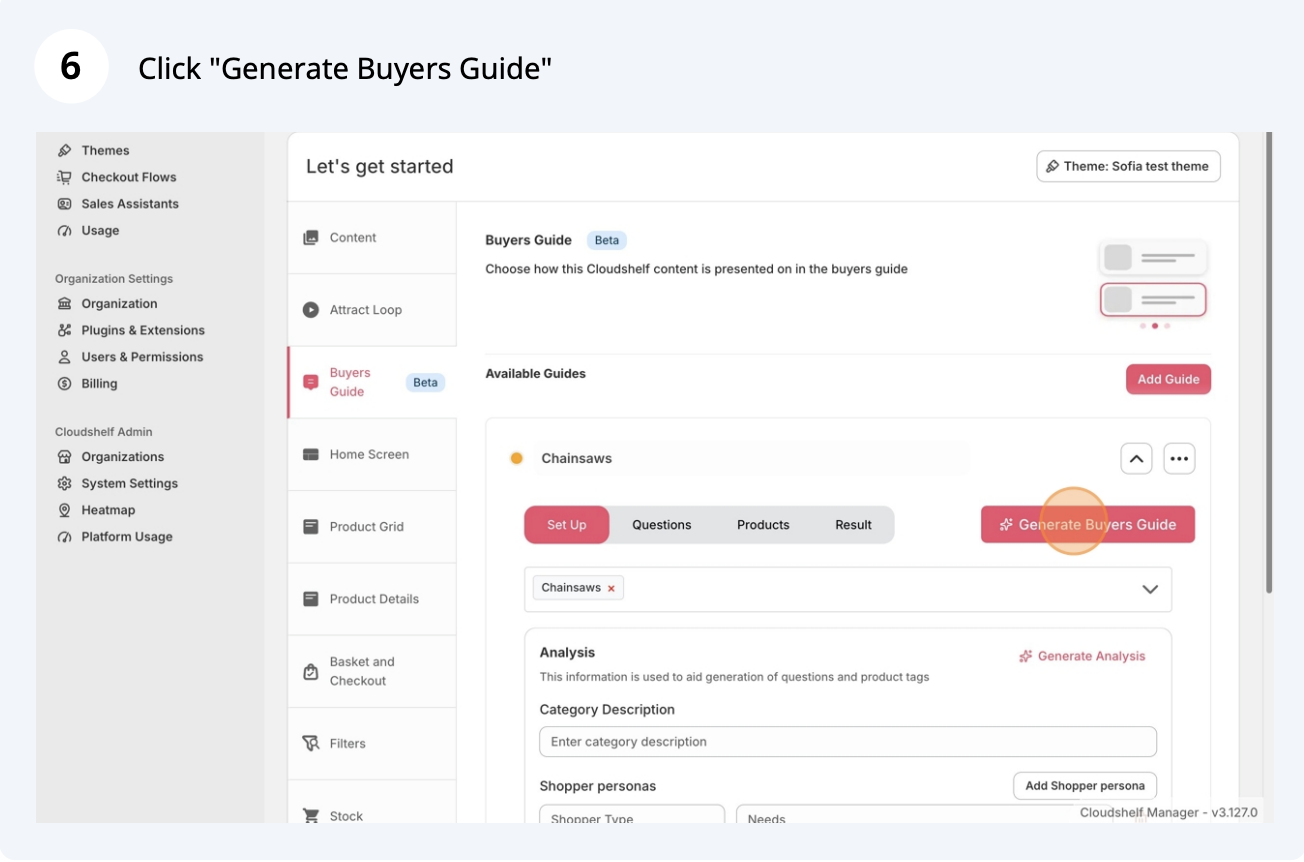Screen dimensions: 1304x862
Task: Open the Theme: Sofia test theme selector
Action: click(x=1128, y=166)
